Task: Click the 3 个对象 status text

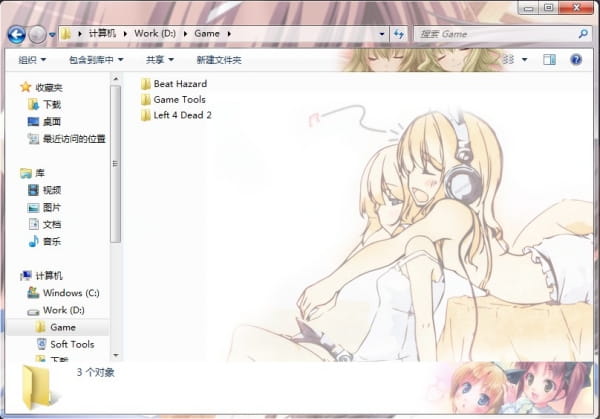Action: tap(96, 372)
